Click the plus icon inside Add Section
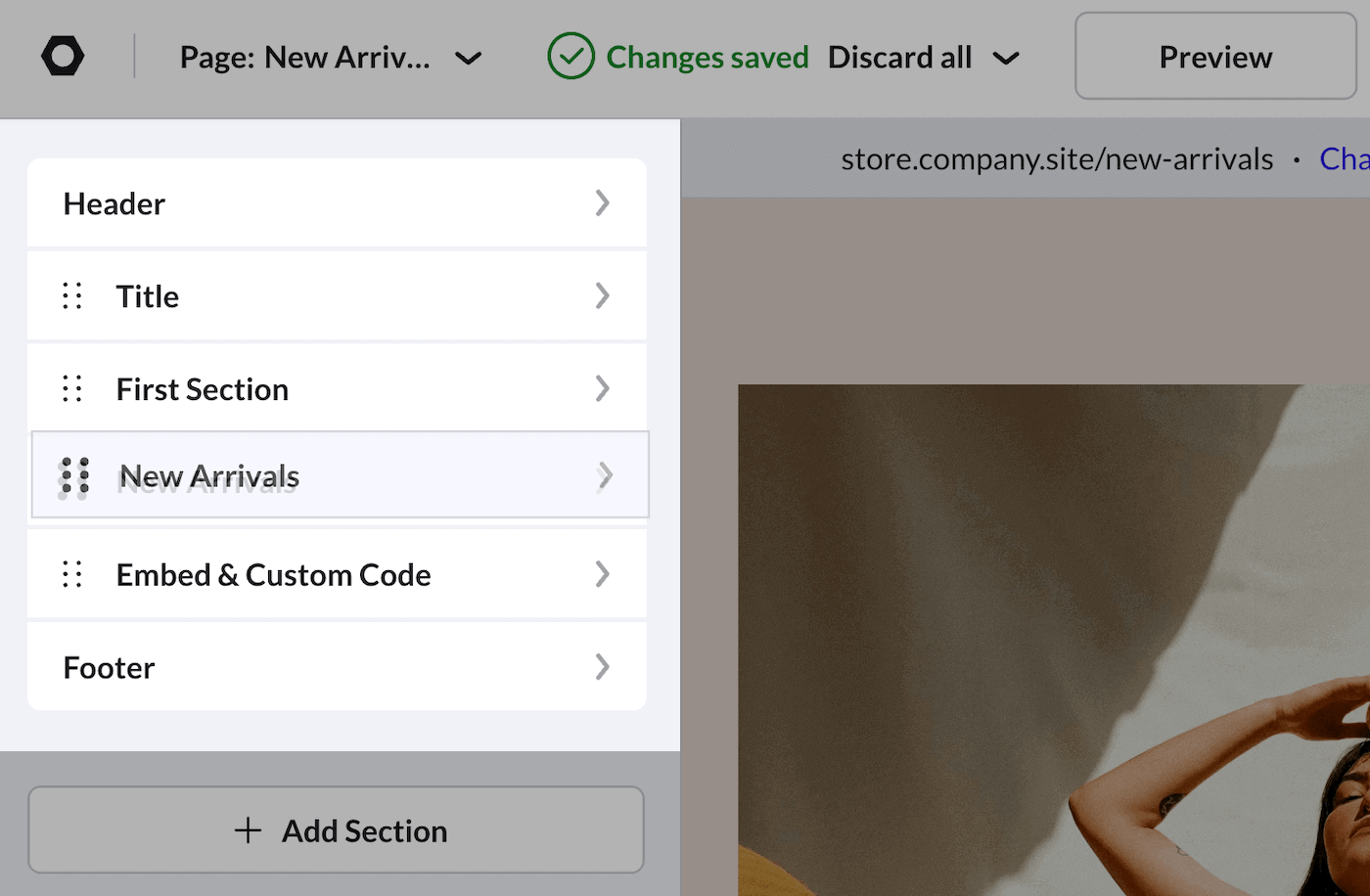Screen dimensions: 1370x896 (248, 829)
